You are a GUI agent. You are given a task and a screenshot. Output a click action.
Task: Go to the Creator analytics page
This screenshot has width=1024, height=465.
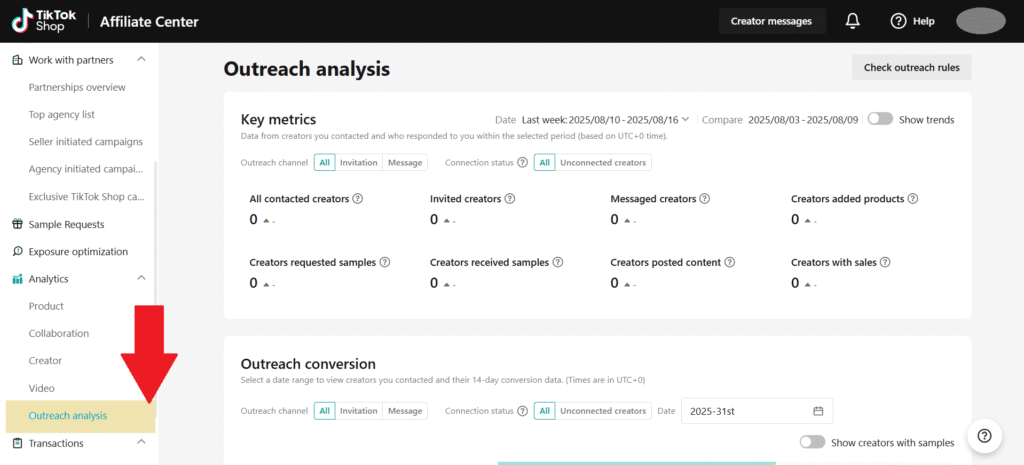pos(45,361)
